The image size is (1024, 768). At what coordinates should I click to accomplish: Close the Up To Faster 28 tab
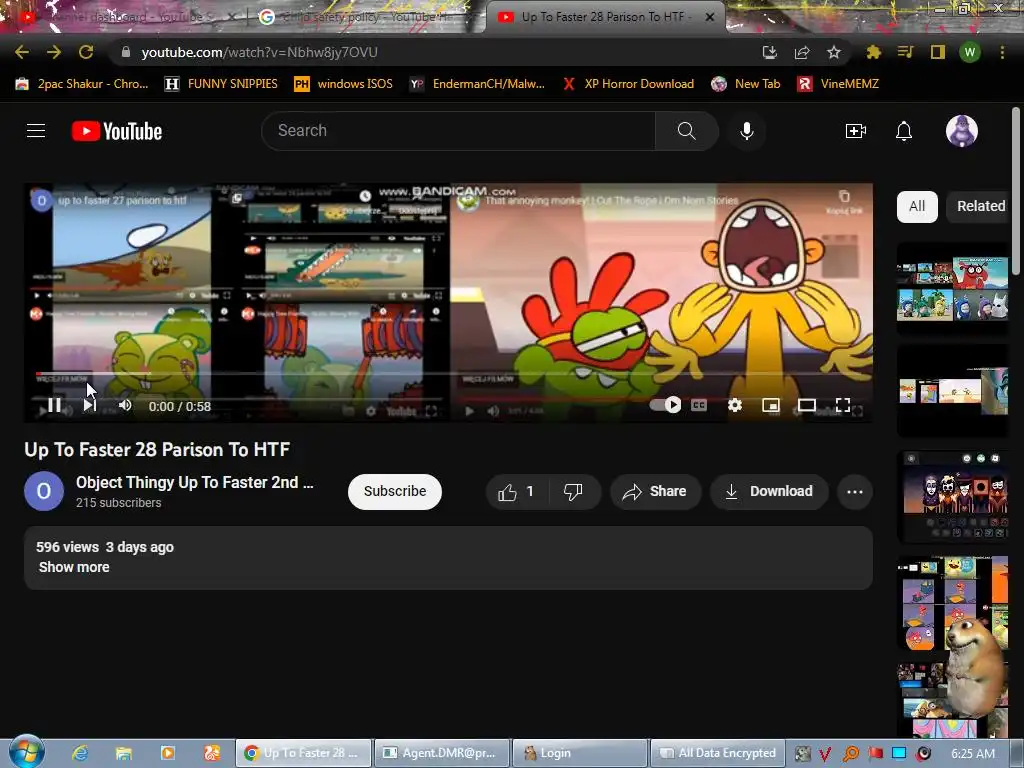click(710, 17)
